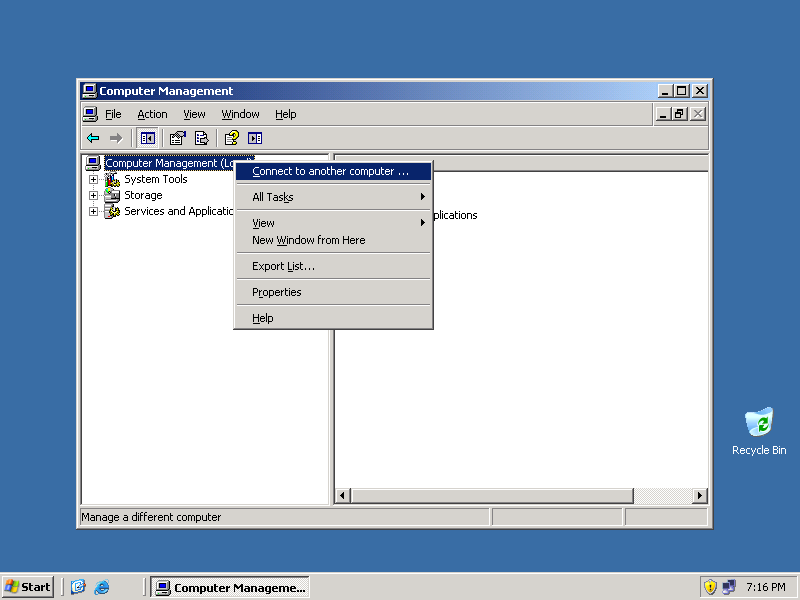
Task: Click the Start button
Action: [x=28, y=587]
